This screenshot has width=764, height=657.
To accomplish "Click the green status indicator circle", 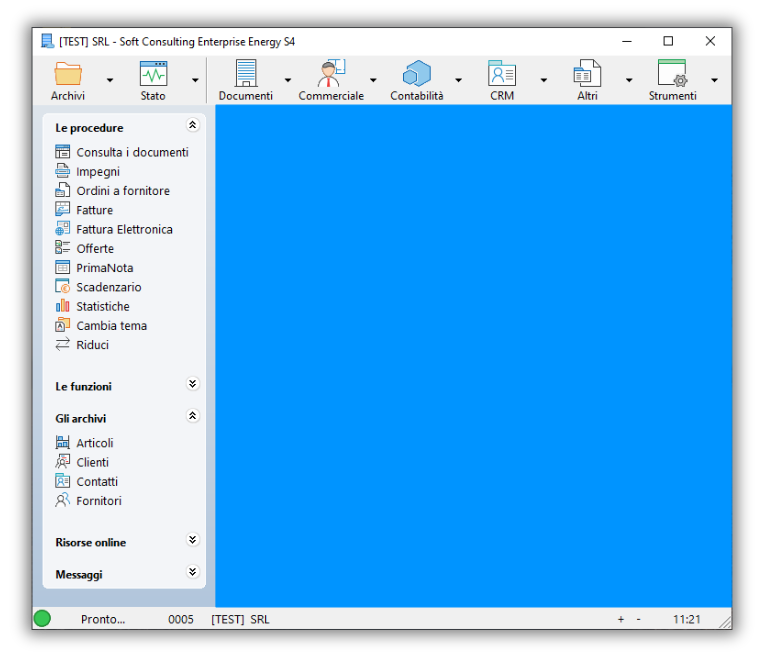I will point(42,619).
